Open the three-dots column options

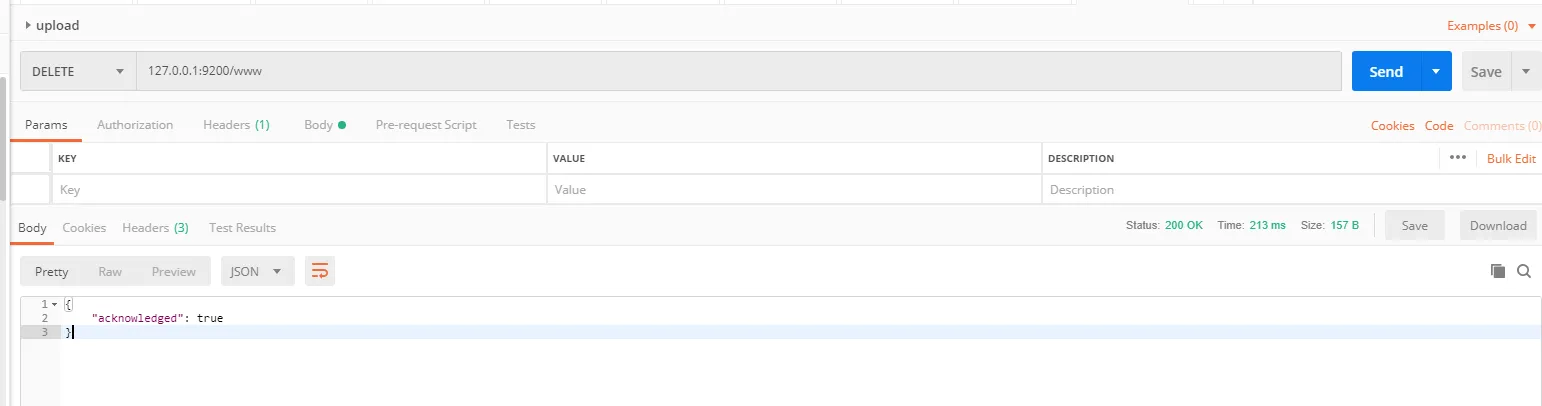tap(1457, 158)
